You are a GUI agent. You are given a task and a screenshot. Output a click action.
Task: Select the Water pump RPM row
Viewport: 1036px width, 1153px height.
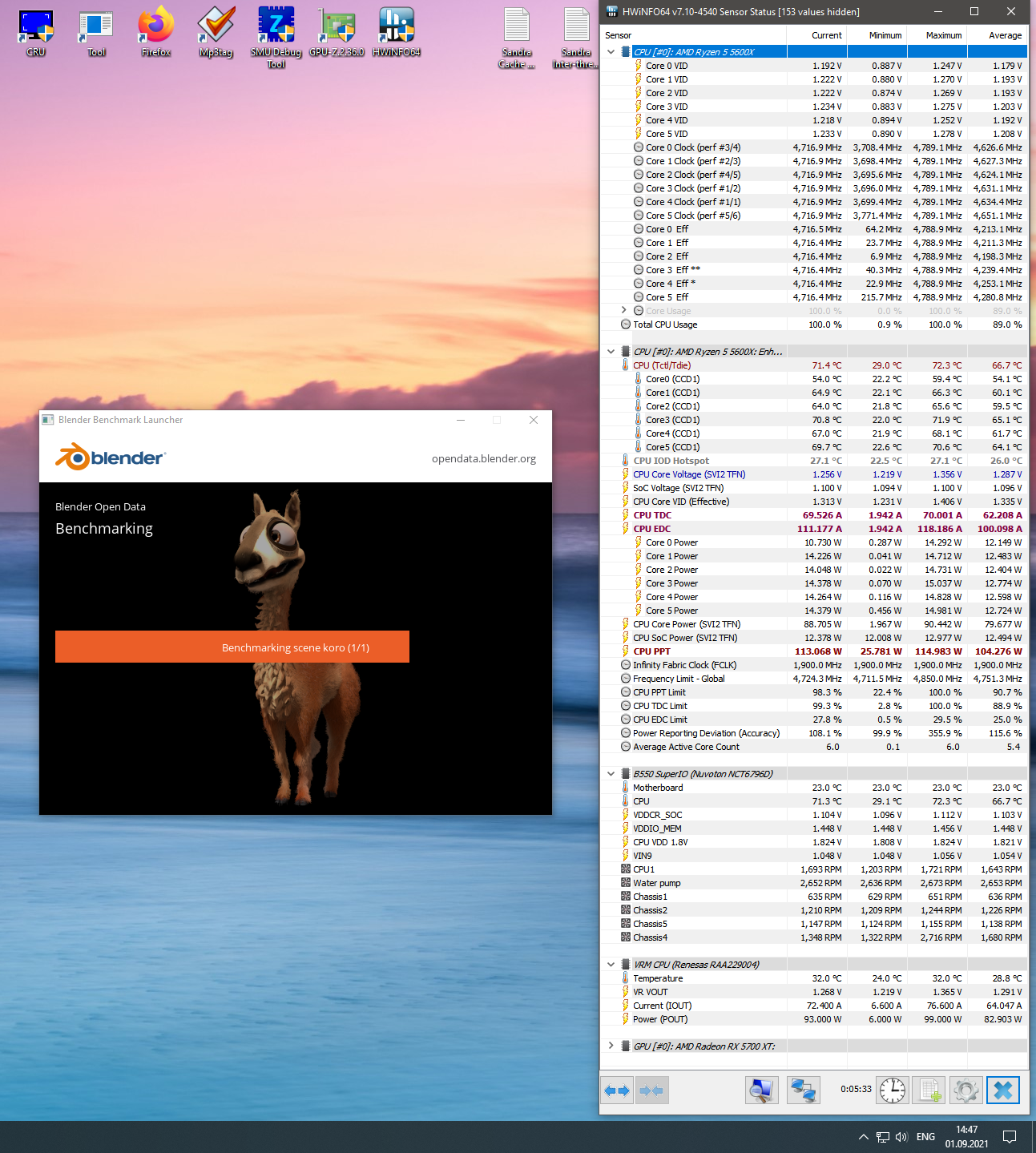pos(814,883)
